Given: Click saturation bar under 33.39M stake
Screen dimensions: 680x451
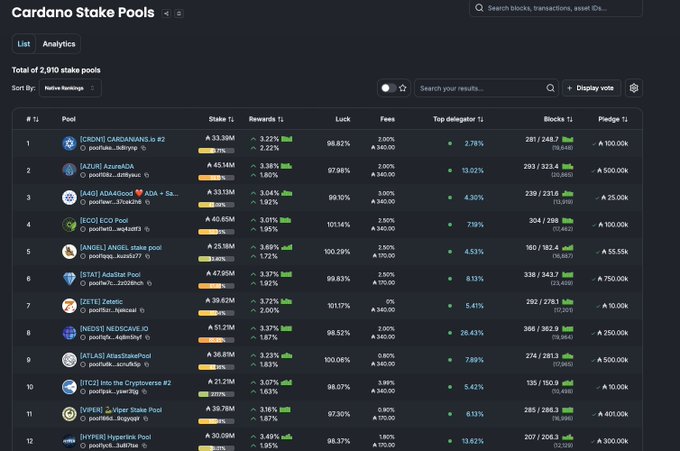Looking at the screenshot, I should [216, 150].
